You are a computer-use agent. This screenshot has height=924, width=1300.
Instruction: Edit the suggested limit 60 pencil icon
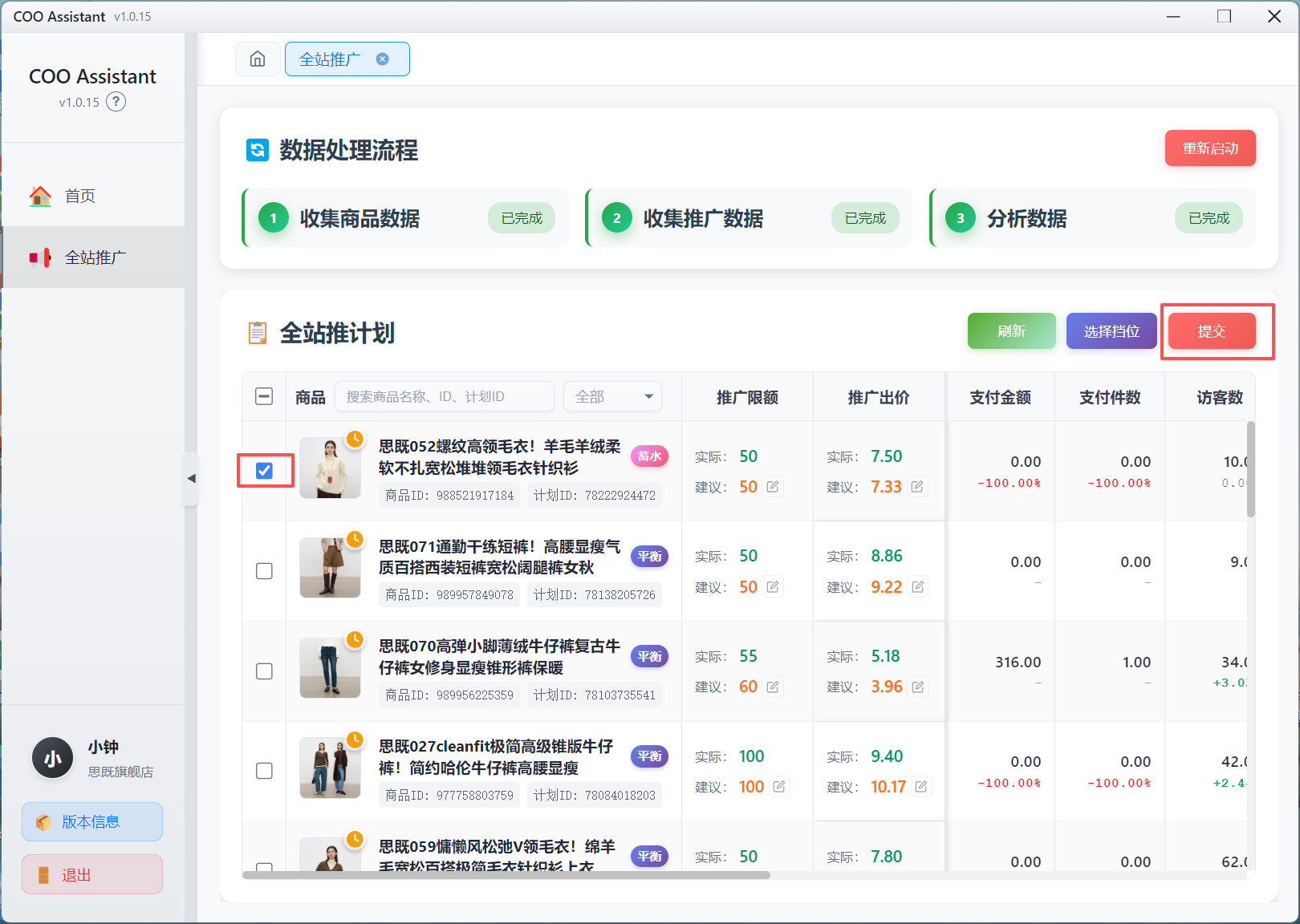771,687
